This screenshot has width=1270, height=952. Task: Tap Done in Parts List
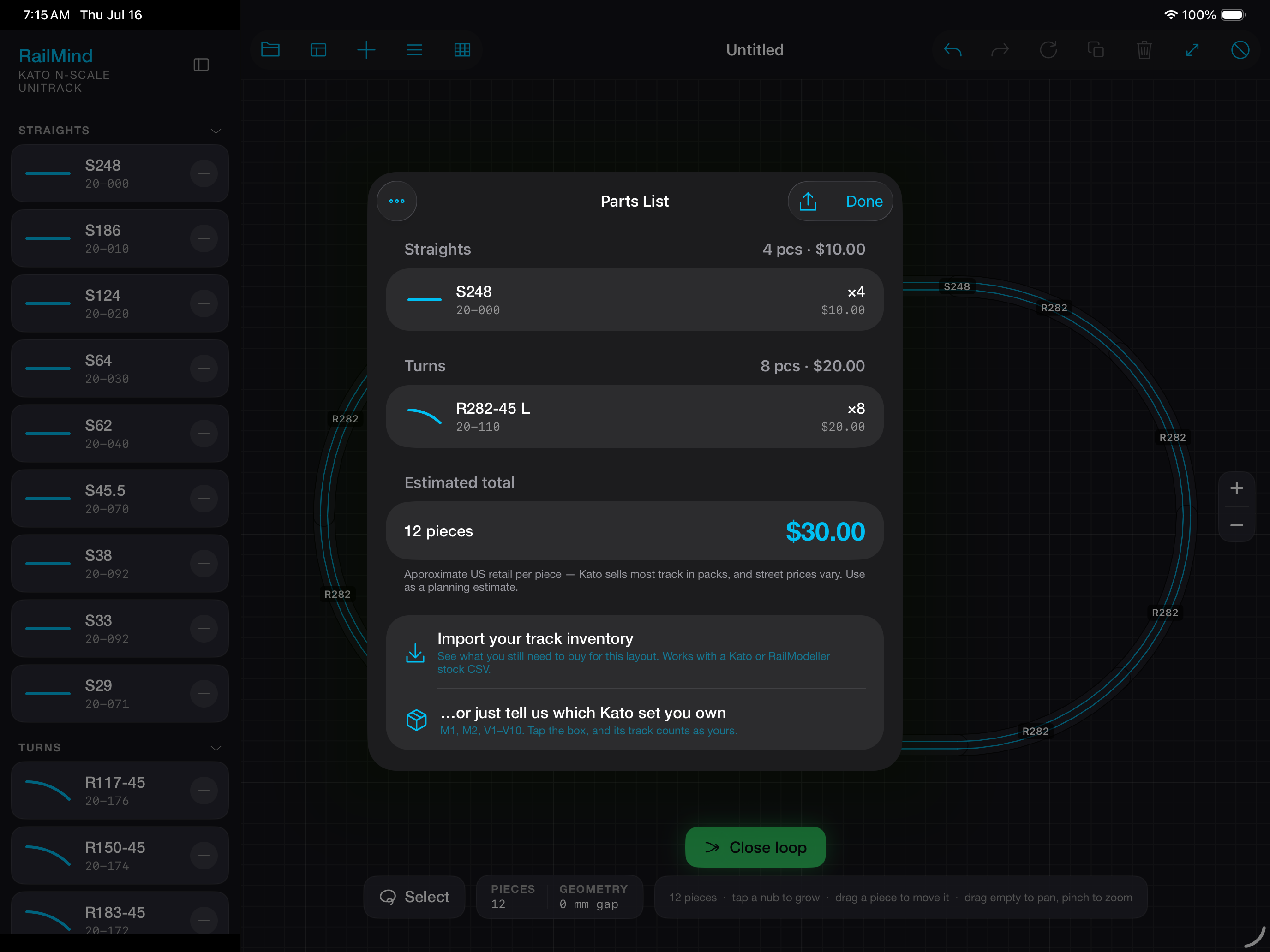864,202
